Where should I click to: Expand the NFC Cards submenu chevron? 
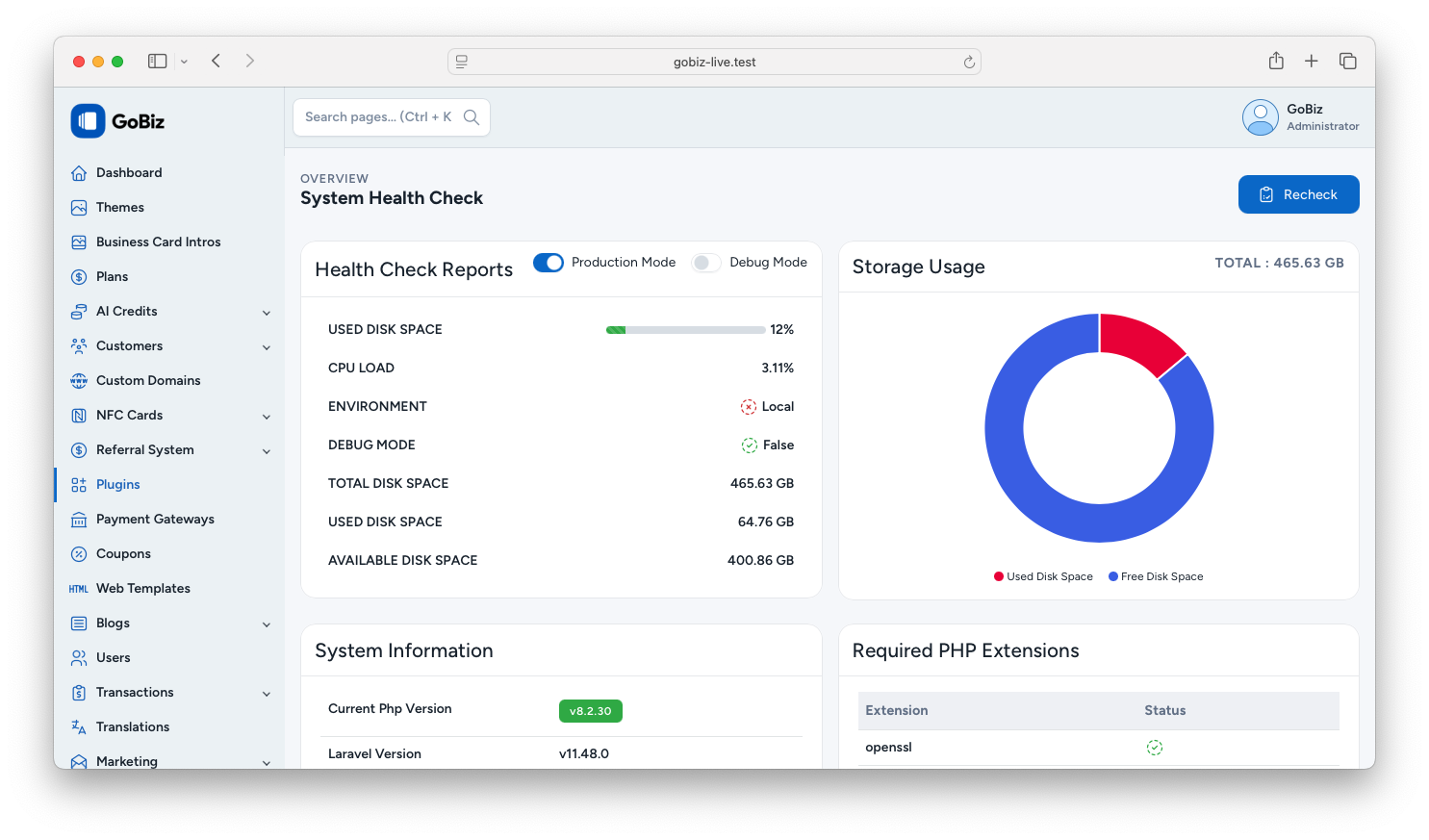click(267, 417)
